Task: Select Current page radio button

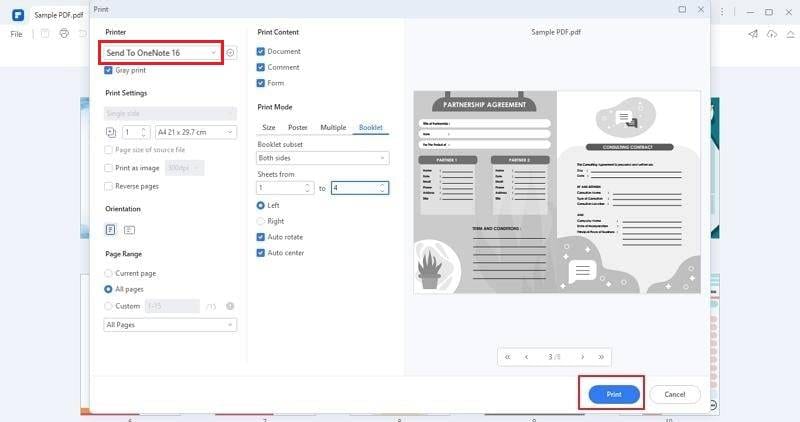Action: pos(108,274)
